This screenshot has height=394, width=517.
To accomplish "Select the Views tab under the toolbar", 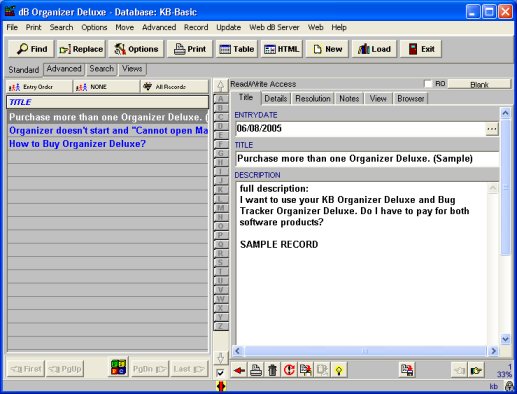I will pyautogui.click(x=132, y=69).
